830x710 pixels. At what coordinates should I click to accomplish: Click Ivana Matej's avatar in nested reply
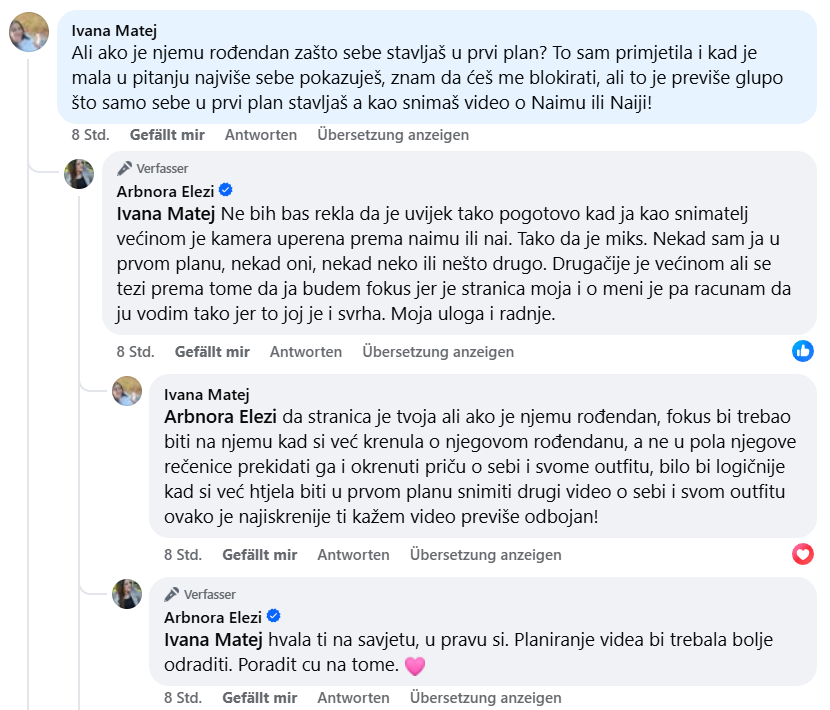[127, 391]
